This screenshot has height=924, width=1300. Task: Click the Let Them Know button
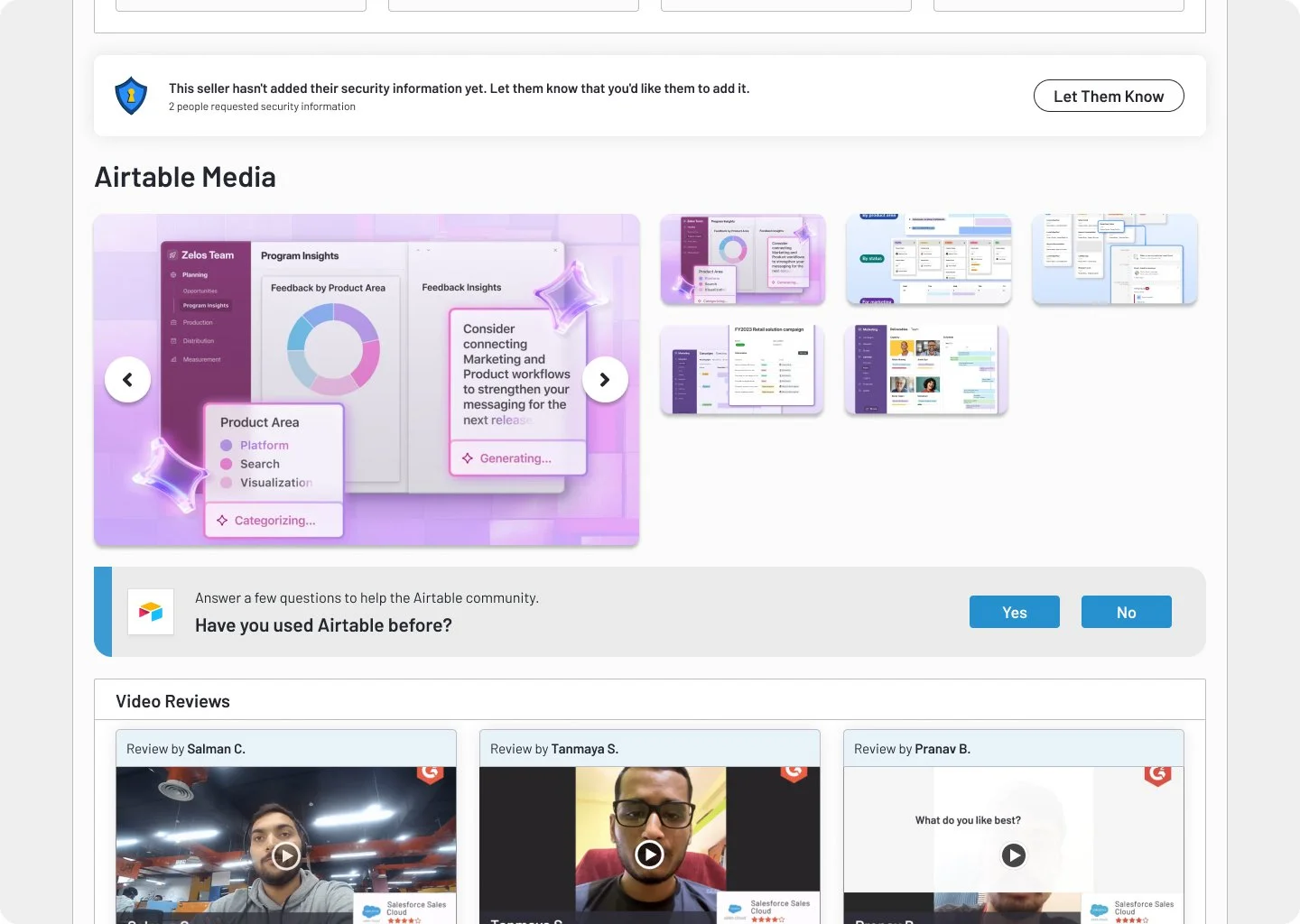1109,96
